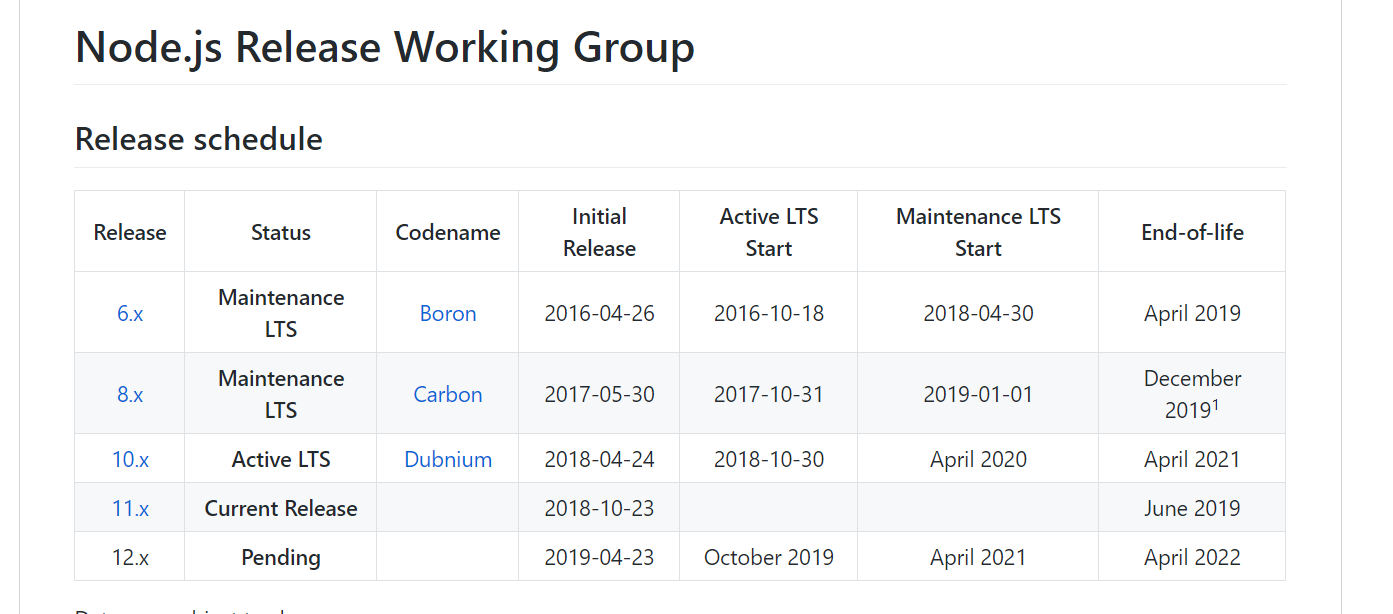
Task: Click the date 2018-04-30
Action: 978,313
